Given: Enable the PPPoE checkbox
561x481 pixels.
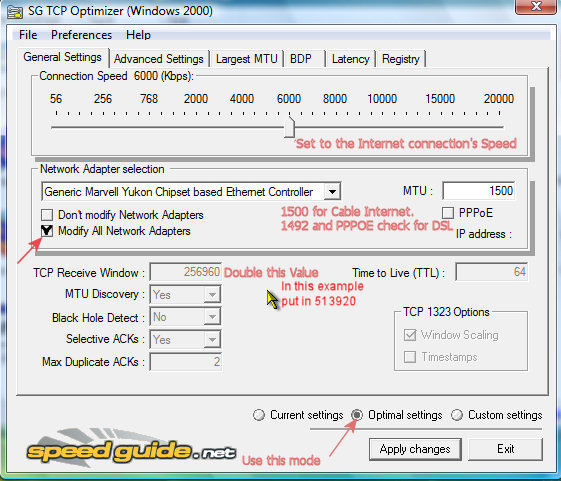Looking at the screenshot, I should (x=448, y=213).
